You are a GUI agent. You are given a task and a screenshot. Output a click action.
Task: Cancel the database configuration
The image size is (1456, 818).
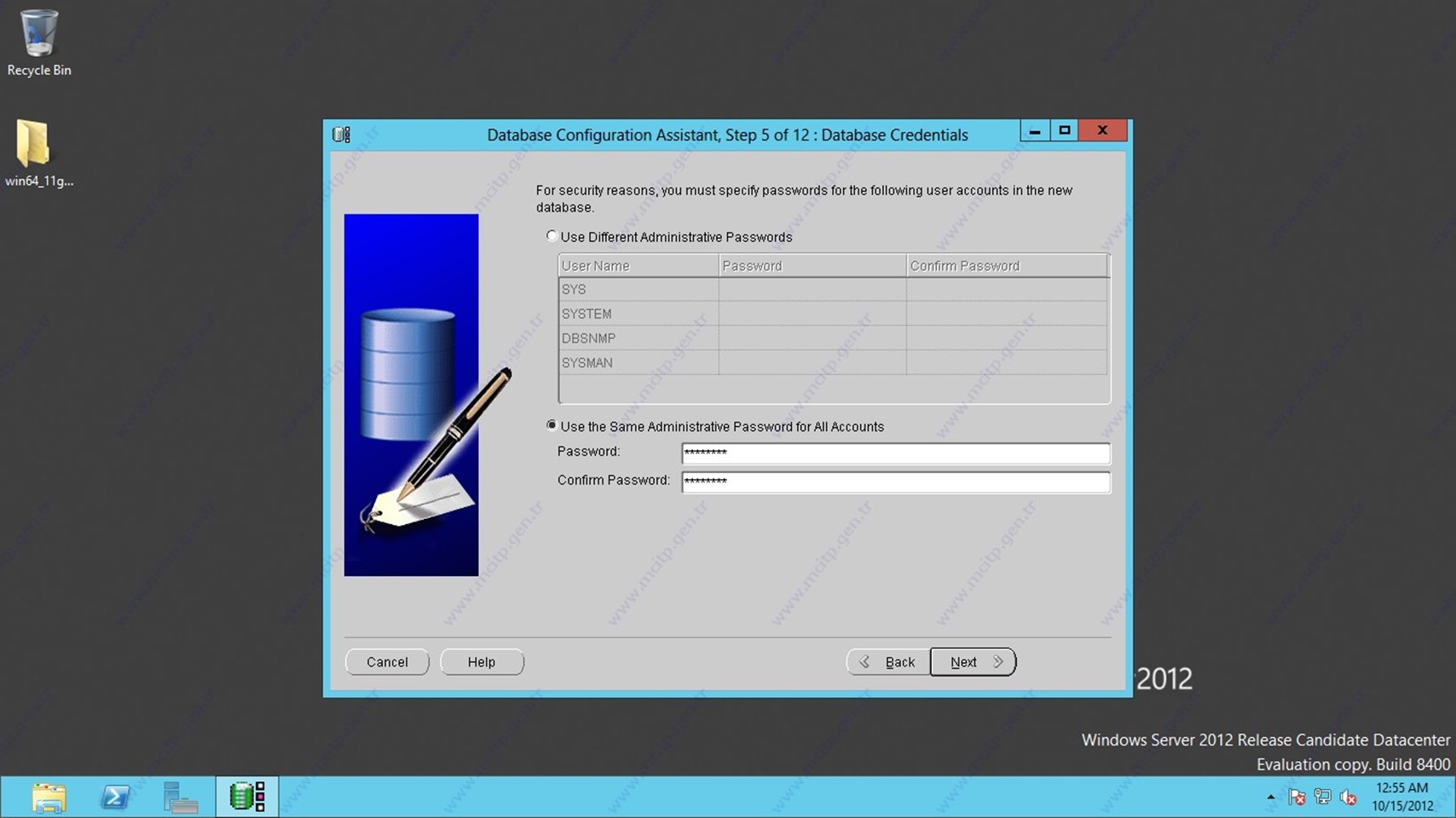click(x=387, y=662)
